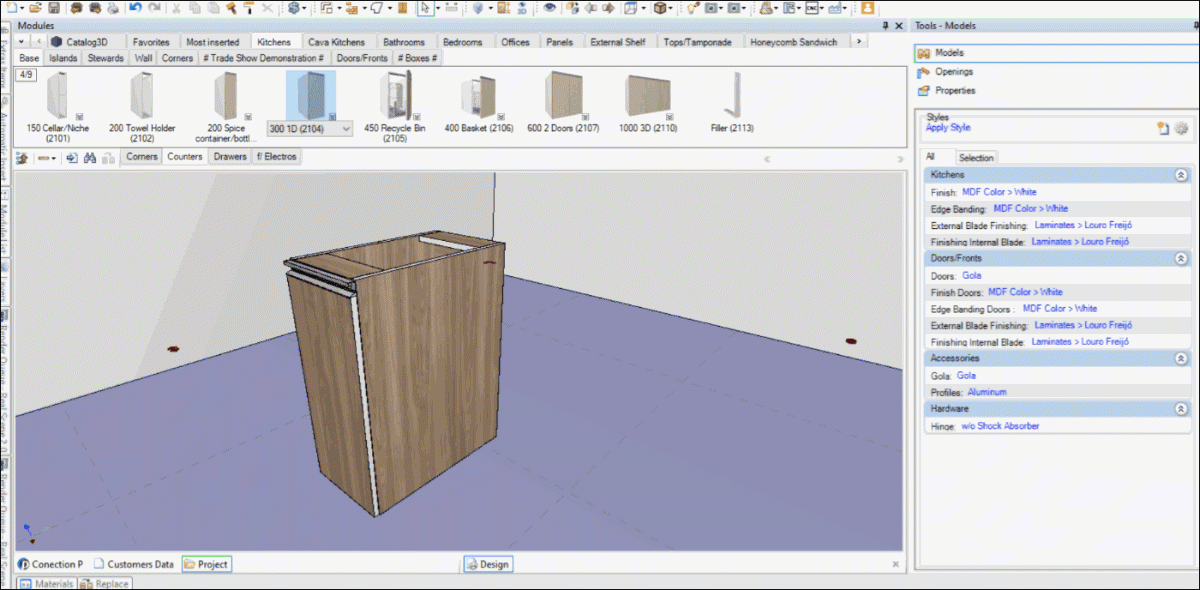
Task: Click the binoculars search icon
Action: (90, 157)
